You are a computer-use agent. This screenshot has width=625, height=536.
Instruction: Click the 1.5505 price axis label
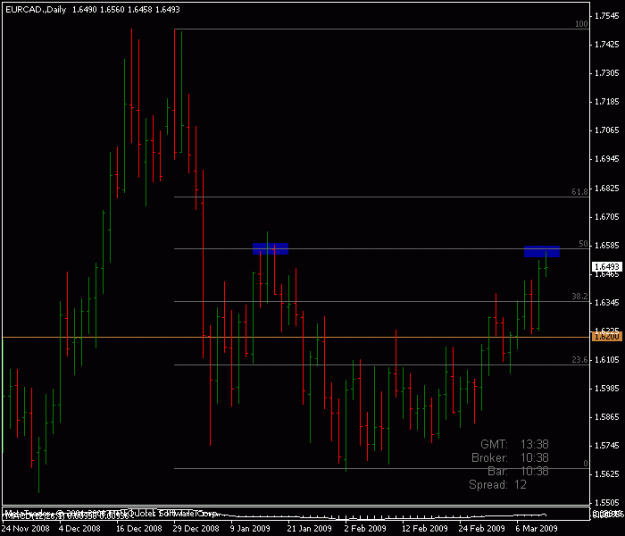tap(607, 503)
